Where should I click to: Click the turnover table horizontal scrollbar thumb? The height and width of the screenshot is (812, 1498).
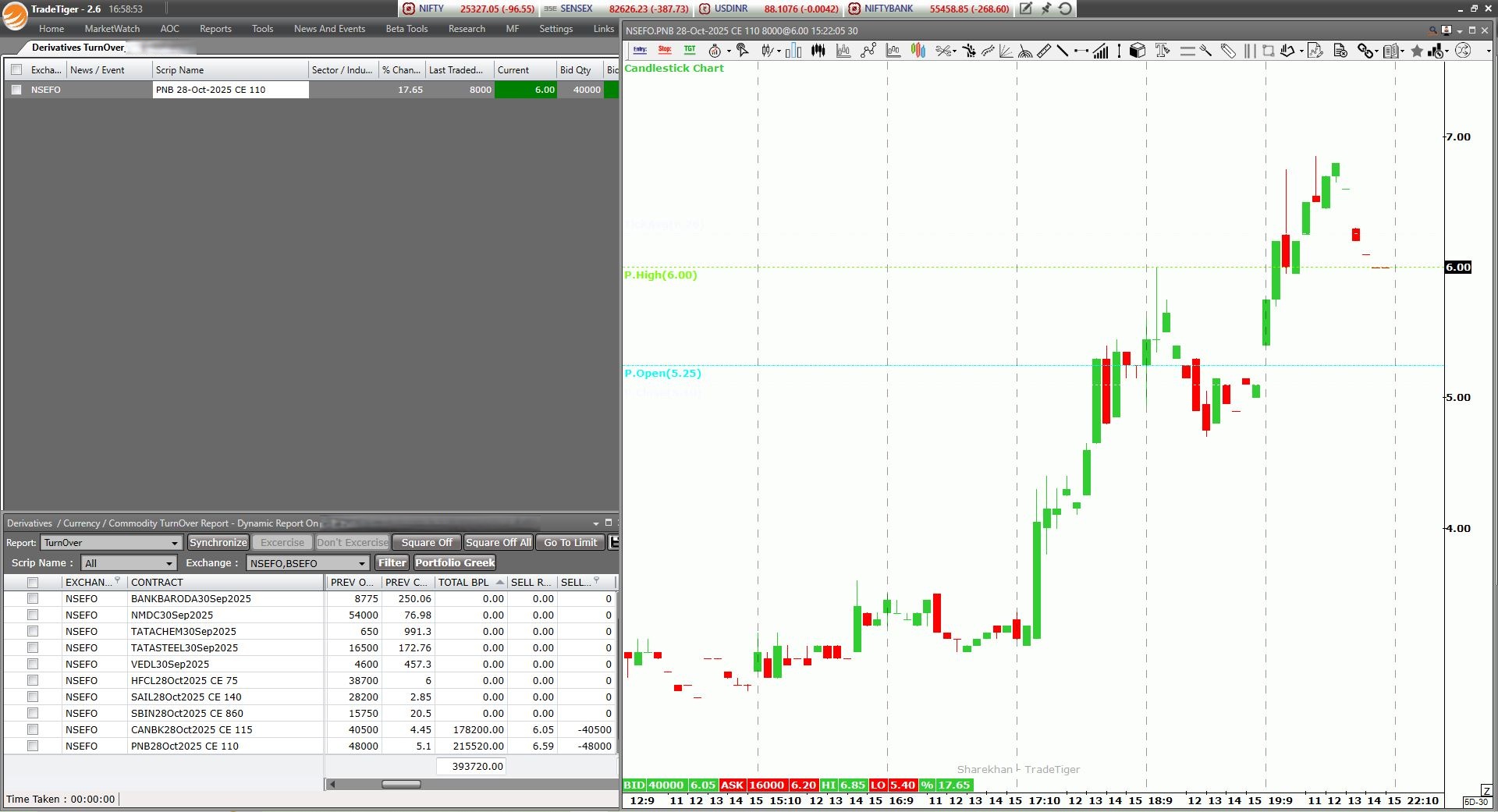pos(401,784)
